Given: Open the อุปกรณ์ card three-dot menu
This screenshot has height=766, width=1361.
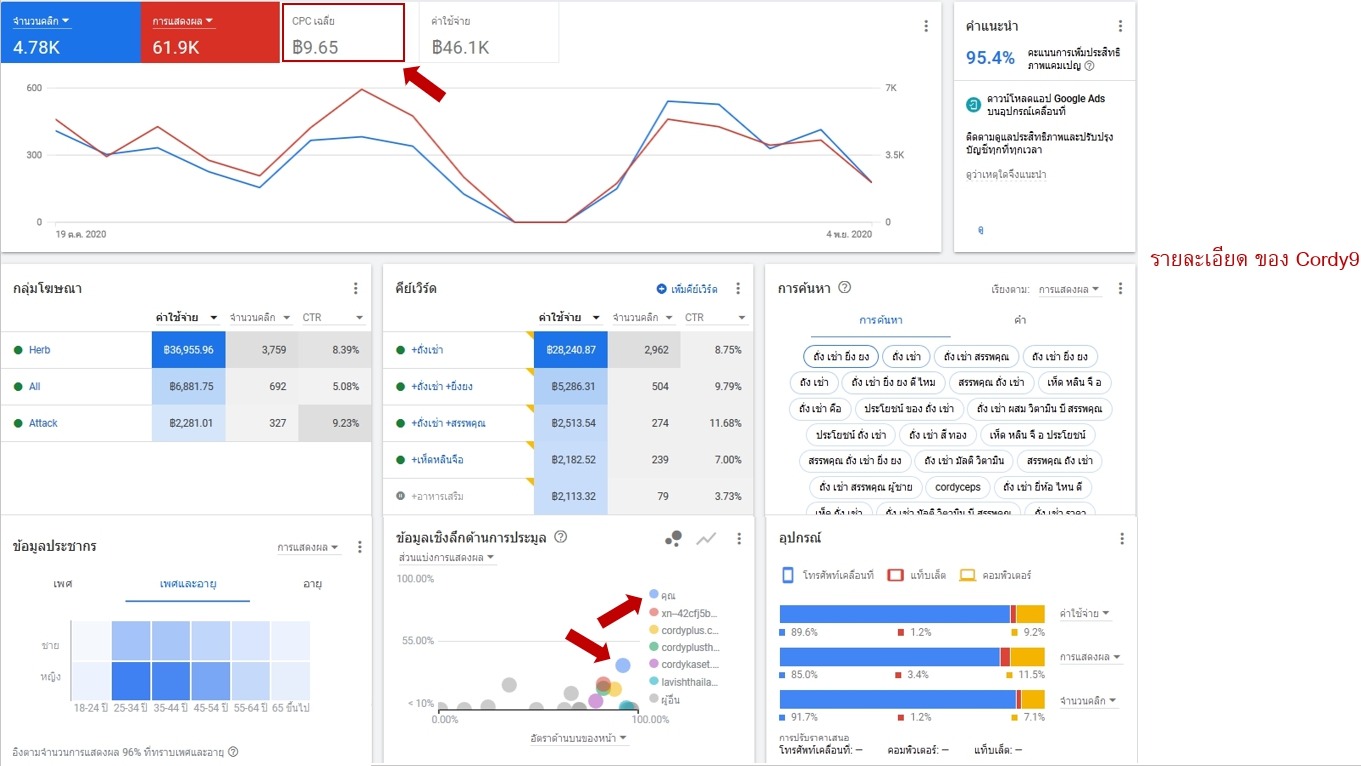Looking at the screenshot, I should 1121,538.
